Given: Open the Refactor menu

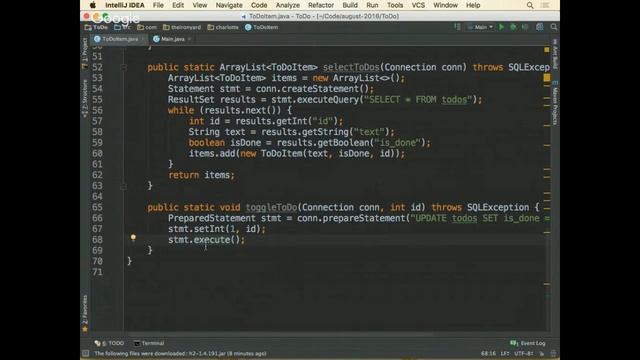Looking at the screenshot, I should click(x=321, y=5).
